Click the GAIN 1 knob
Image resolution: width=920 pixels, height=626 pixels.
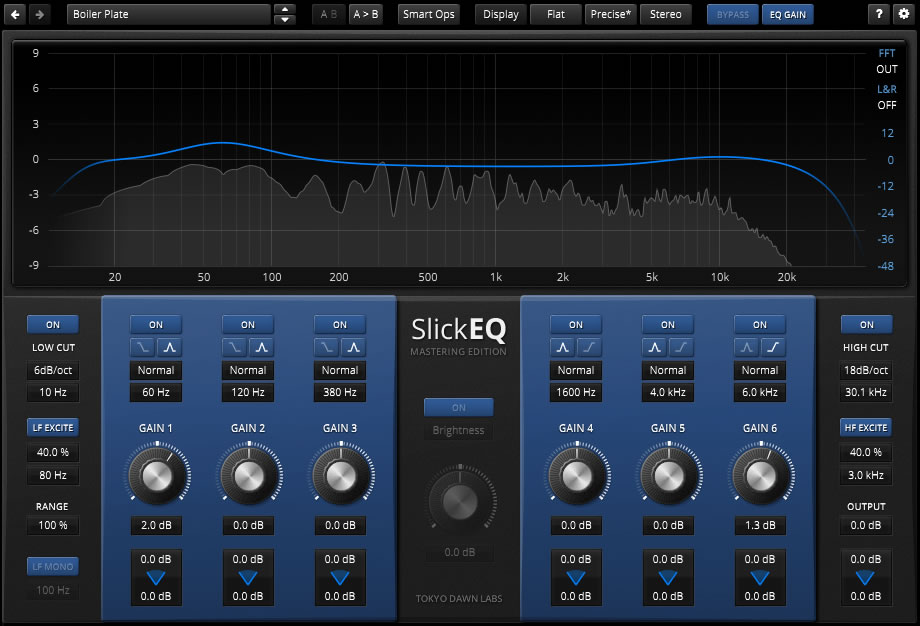(x=157, y=475)
